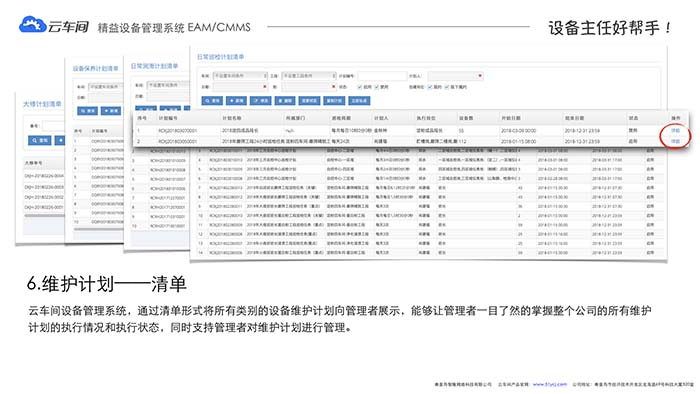Open the www.51ycj.com link in the footer
This screenshot has height=394, width=700.
(x=550, y=384)
